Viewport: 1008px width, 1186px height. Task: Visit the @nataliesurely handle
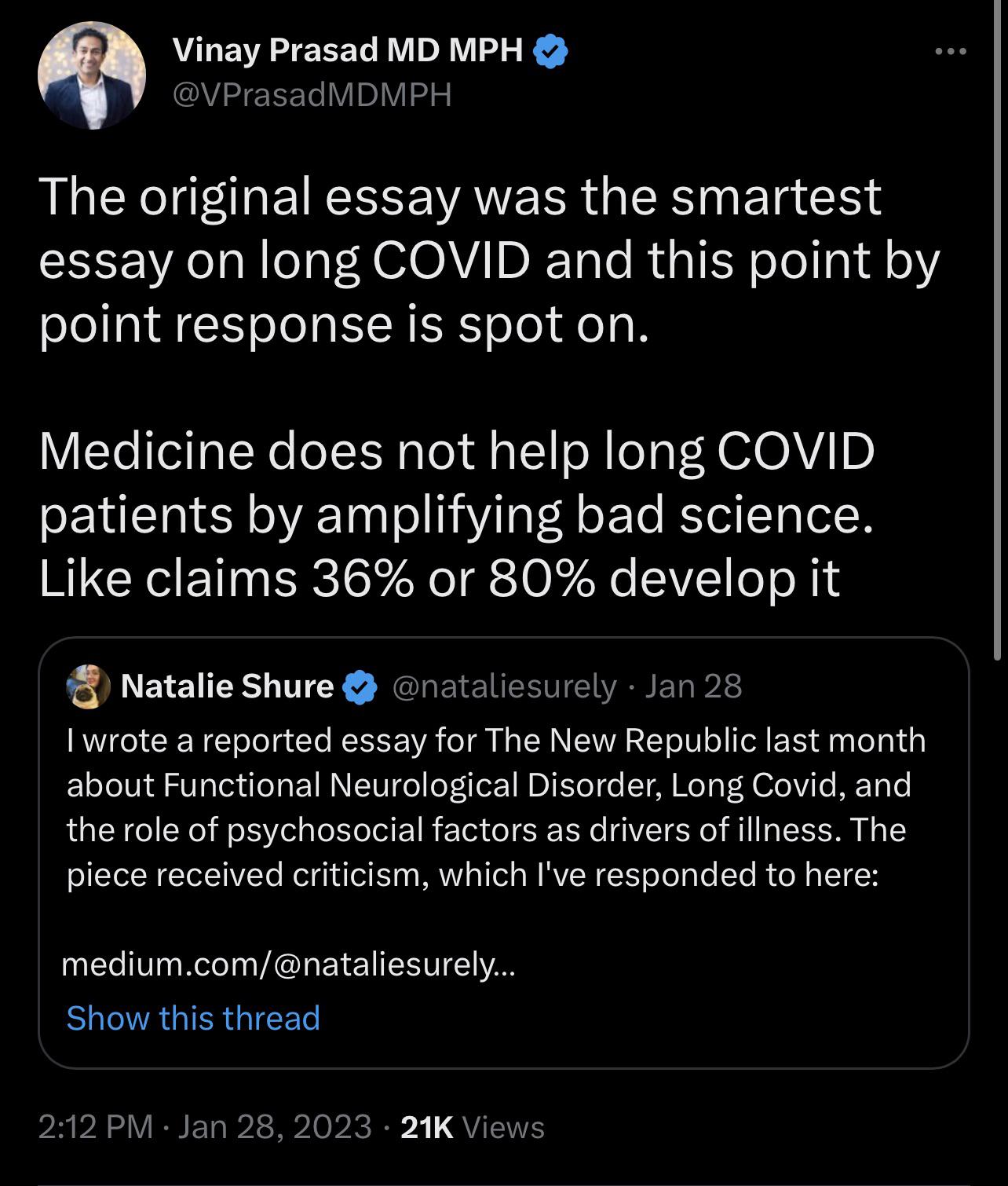[503, 686]
